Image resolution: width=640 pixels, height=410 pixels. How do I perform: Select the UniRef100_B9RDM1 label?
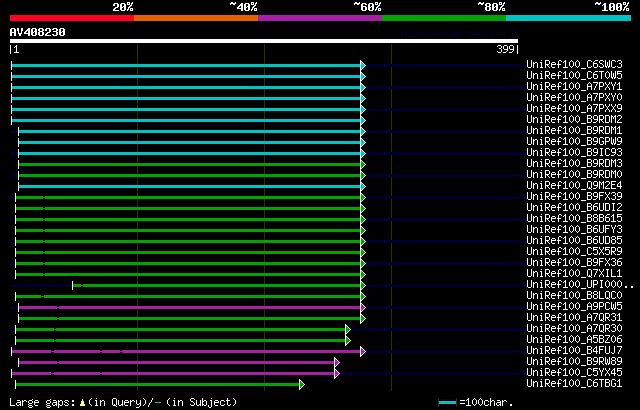[x=574, y=131]
